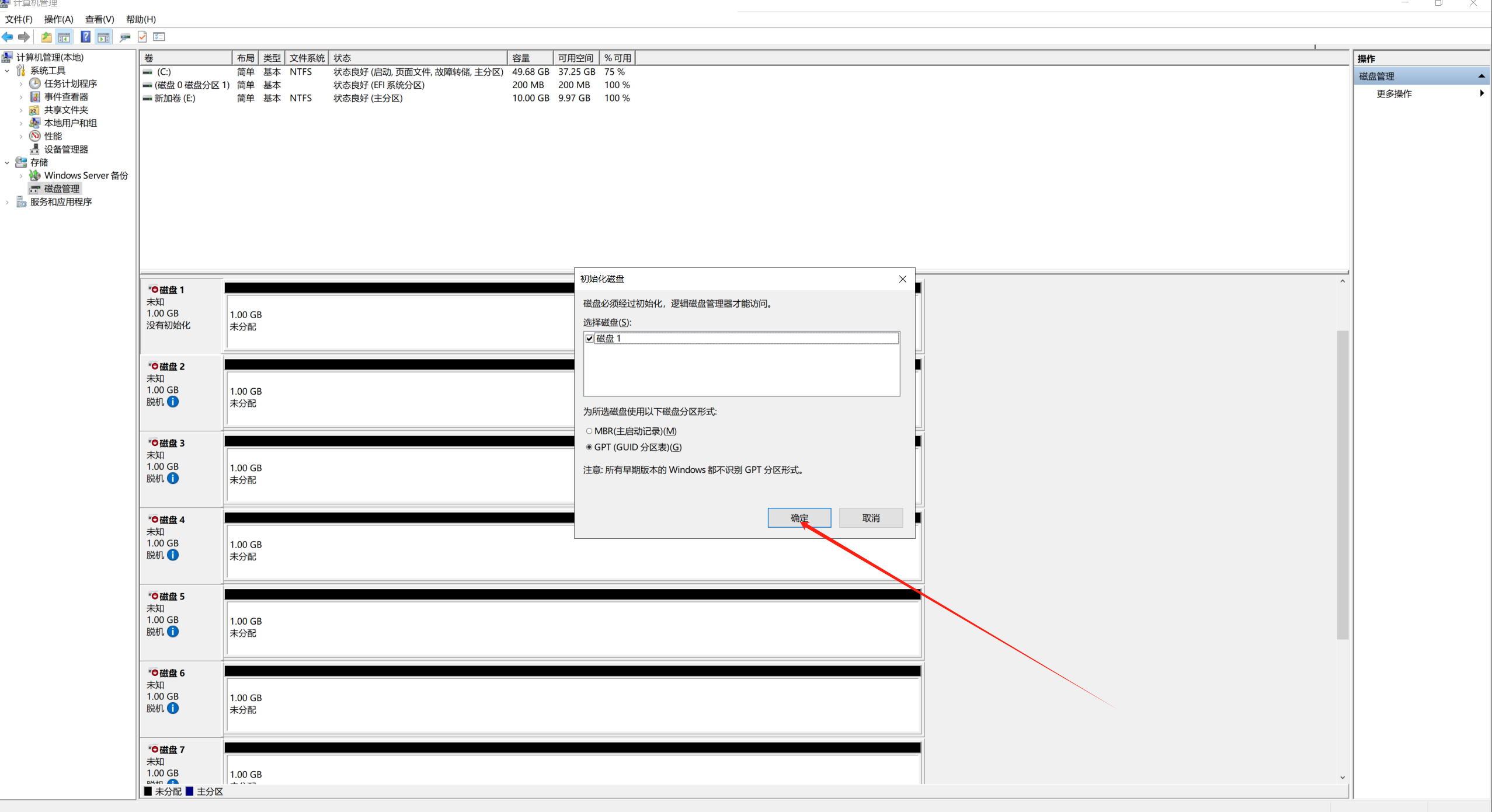The height and width of the screenshot is (812, 1492).
Task: Open 设备管理器 in the tree
Action: [65, 149]
